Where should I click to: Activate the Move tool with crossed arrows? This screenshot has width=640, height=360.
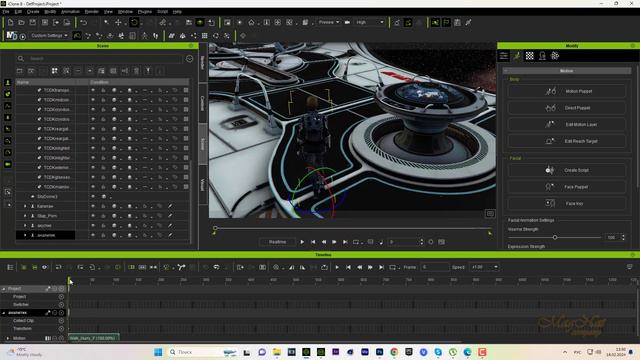click(x=118, y=22)
